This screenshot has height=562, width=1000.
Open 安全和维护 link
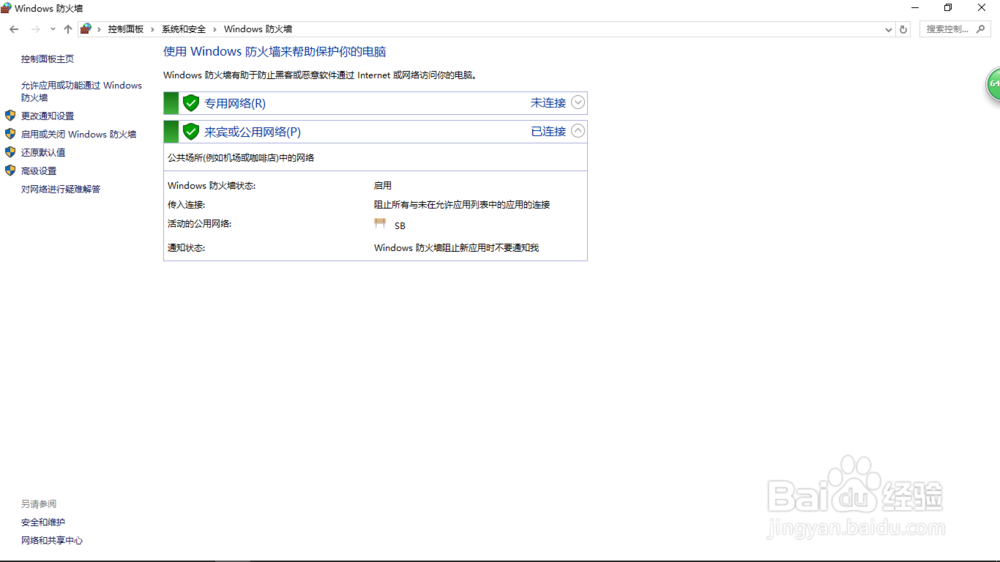pyautogui.click(x=43, y=522)
